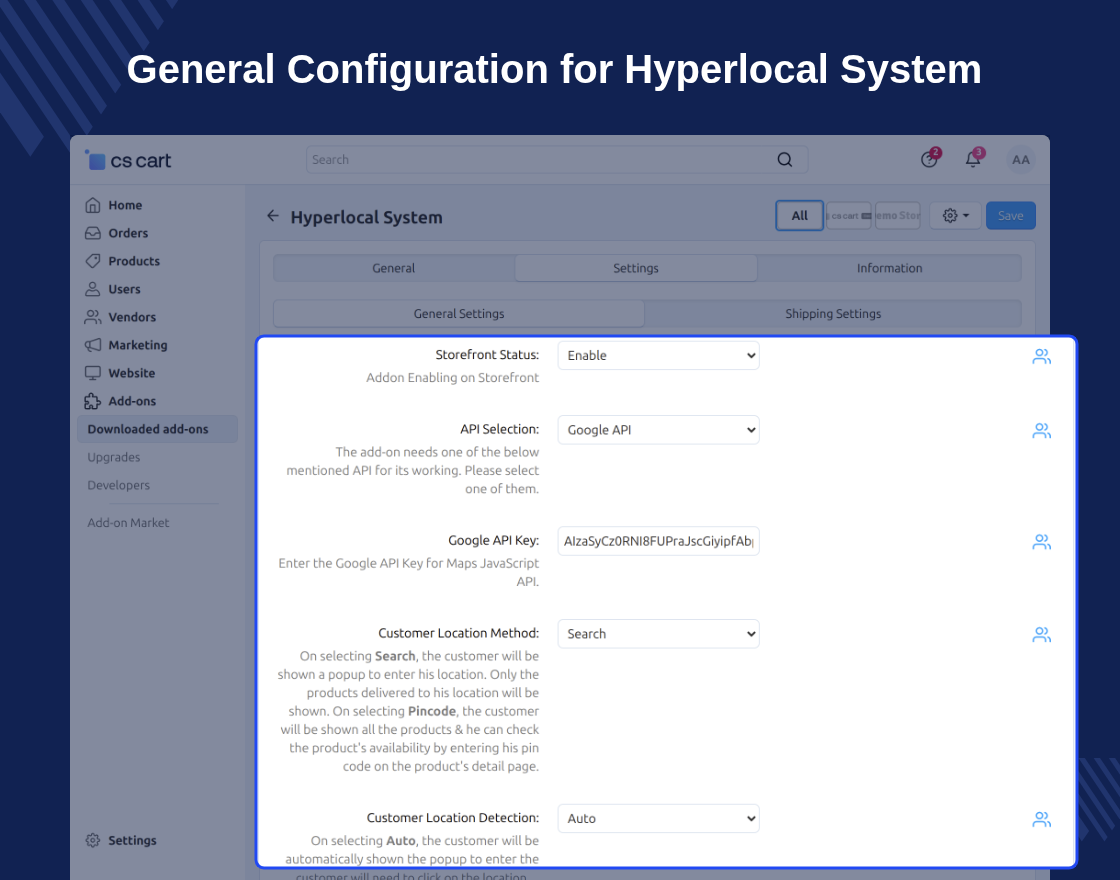This screenshot has height=880, width=1120.
Task: Click the Settings gear icon in sidebar
Action: point(93,840)
